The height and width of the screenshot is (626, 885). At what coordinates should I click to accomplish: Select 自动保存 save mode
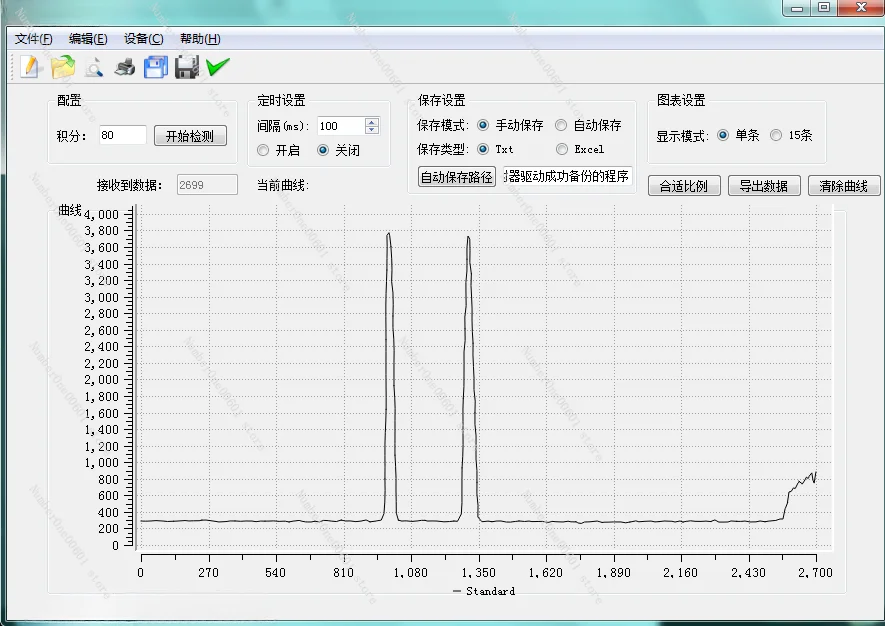coord(561,125)
